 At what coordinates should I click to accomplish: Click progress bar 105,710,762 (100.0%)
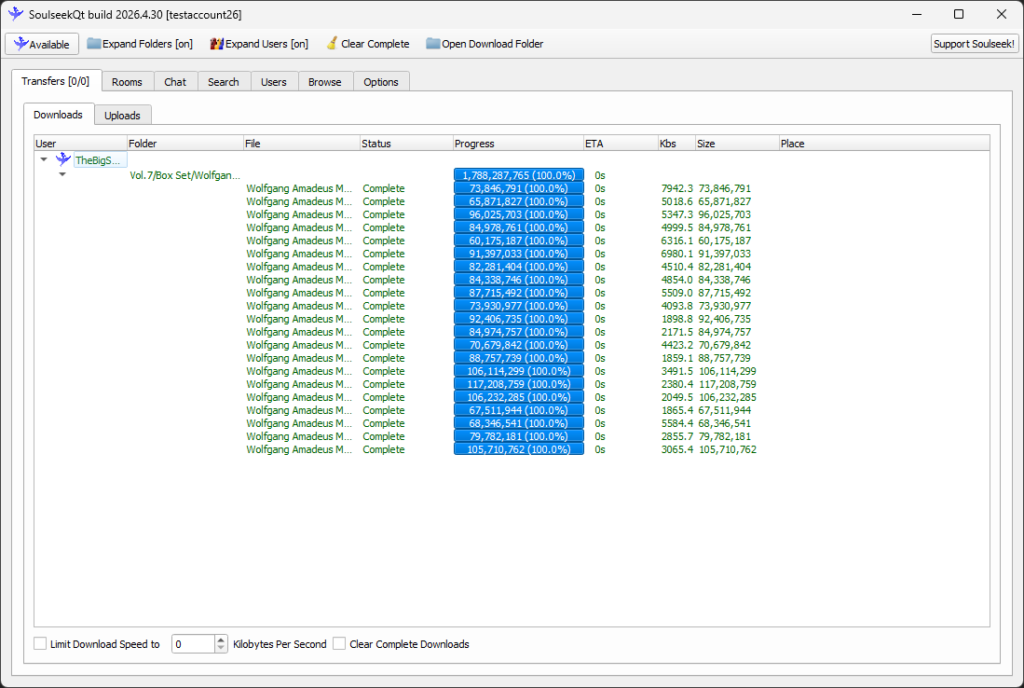pyautogui.click(x=519, y=449)
